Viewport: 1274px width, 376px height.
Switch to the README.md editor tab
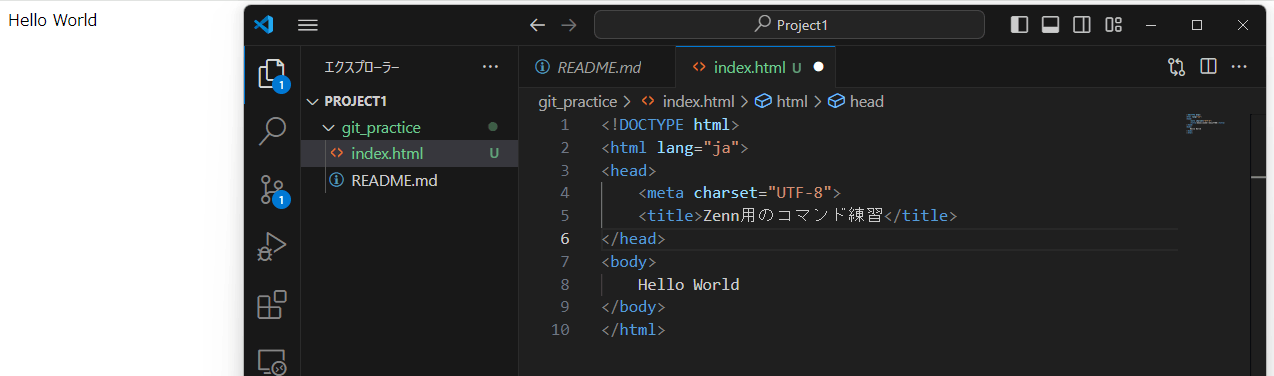pos(597,67)
